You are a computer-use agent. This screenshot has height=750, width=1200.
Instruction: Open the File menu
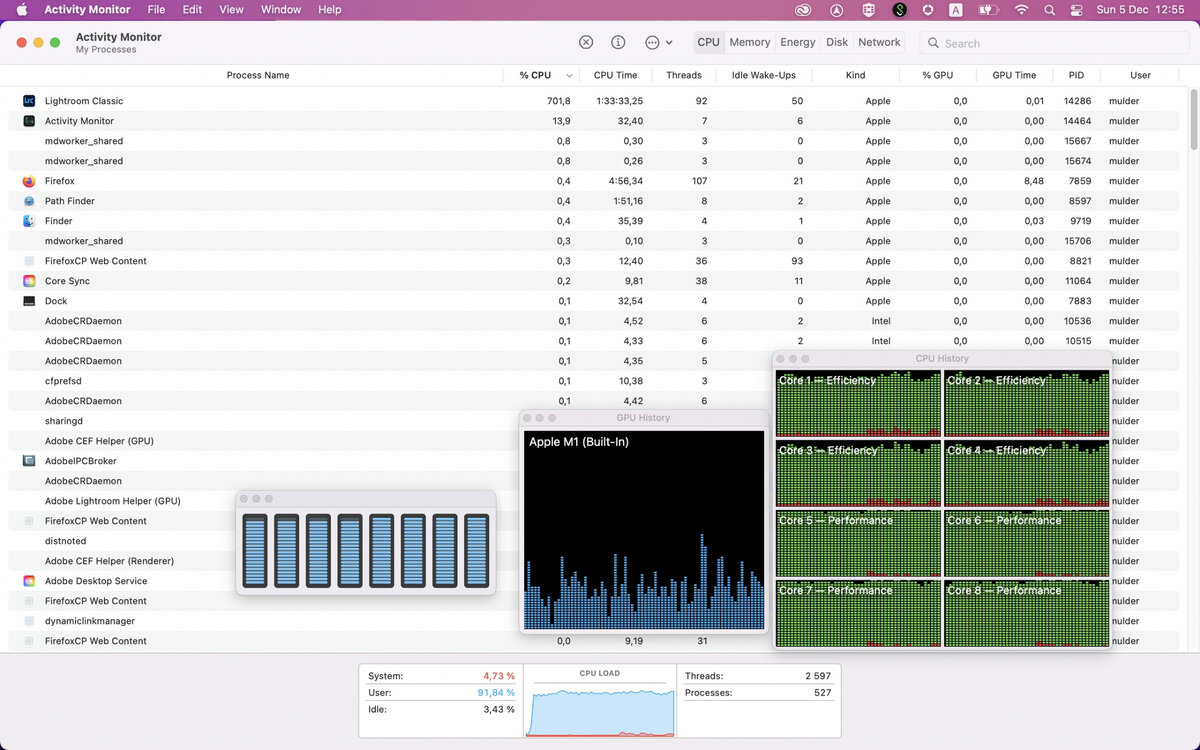coord(156,10)
